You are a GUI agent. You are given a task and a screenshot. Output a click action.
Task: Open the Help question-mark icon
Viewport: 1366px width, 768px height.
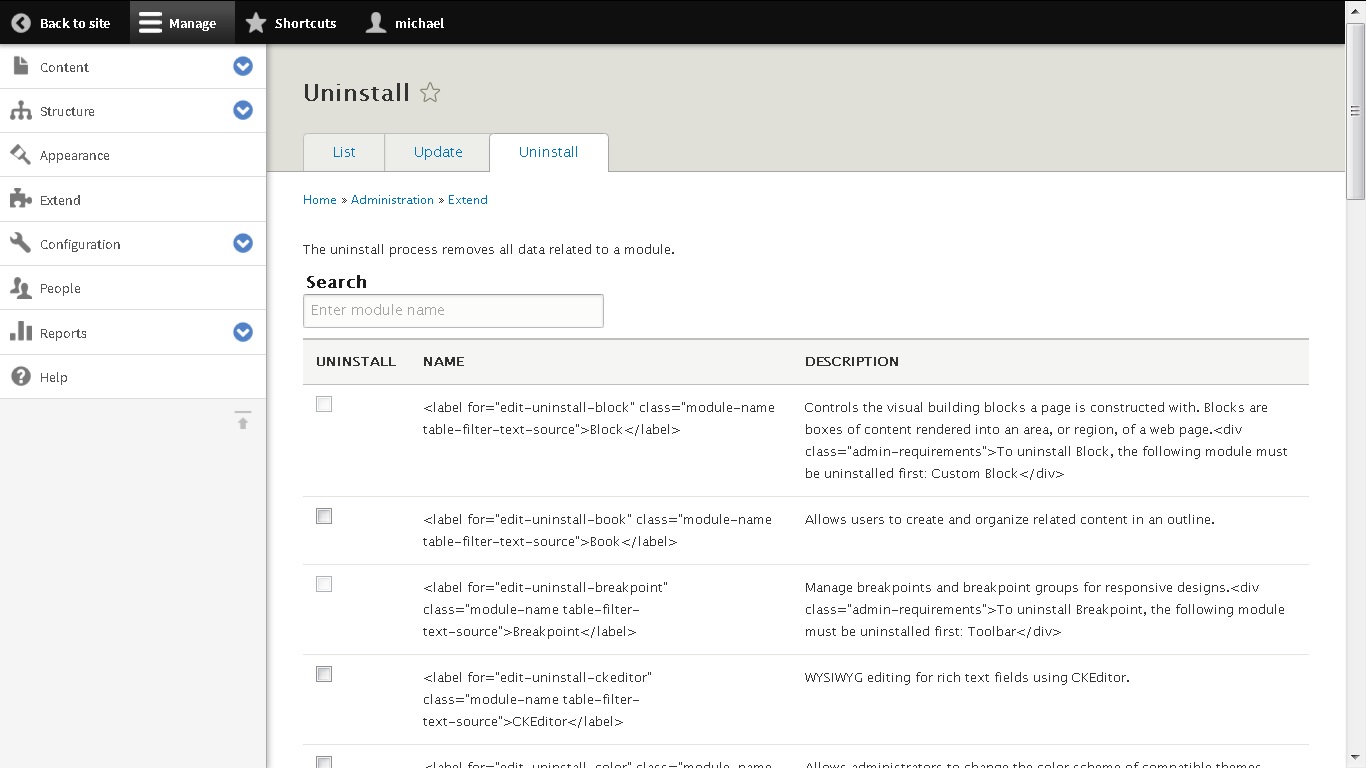click(x=20, y=376)
